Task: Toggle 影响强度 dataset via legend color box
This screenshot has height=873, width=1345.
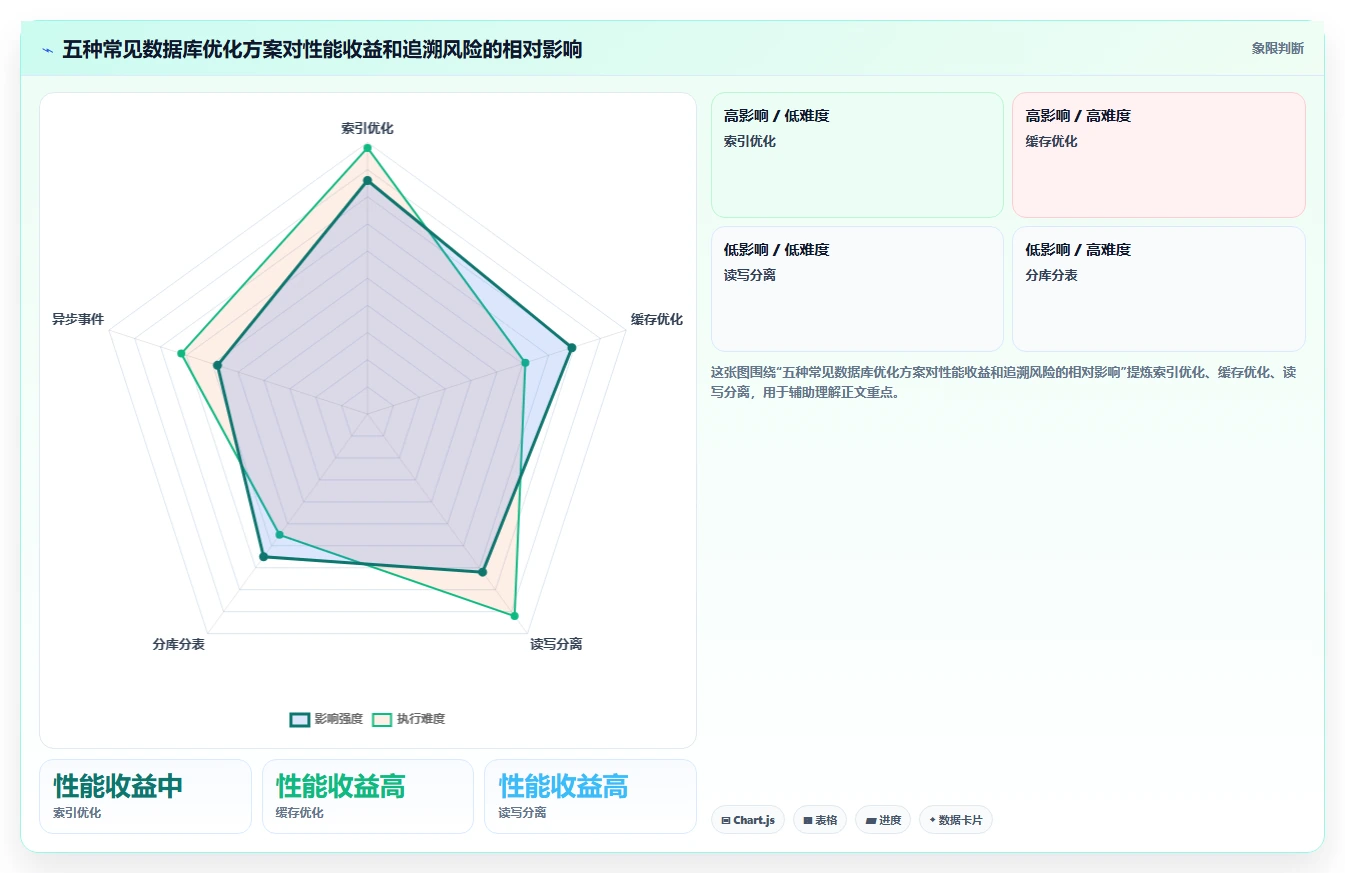Action: point(300,719)
